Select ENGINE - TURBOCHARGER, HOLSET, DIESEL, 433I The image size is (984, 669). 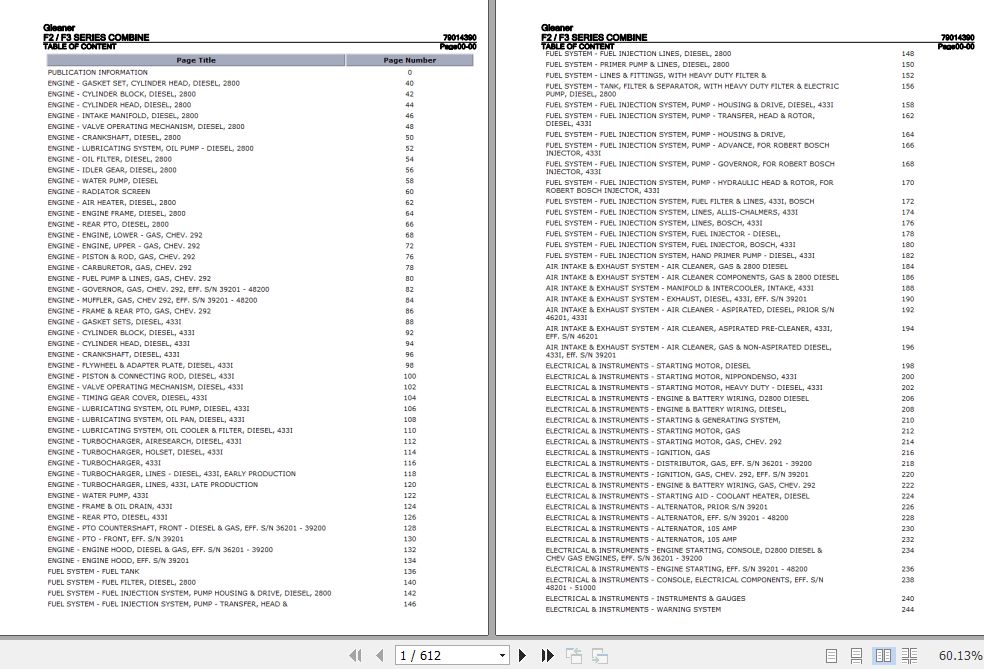click(136, 452)
